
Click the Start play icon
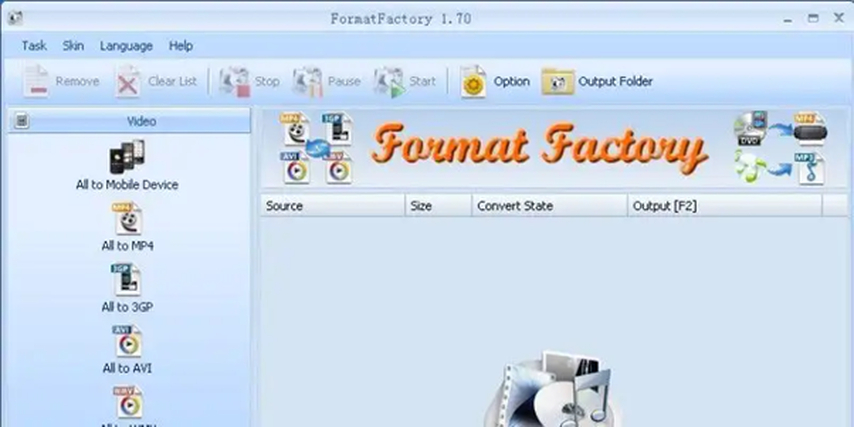(389, 82)
